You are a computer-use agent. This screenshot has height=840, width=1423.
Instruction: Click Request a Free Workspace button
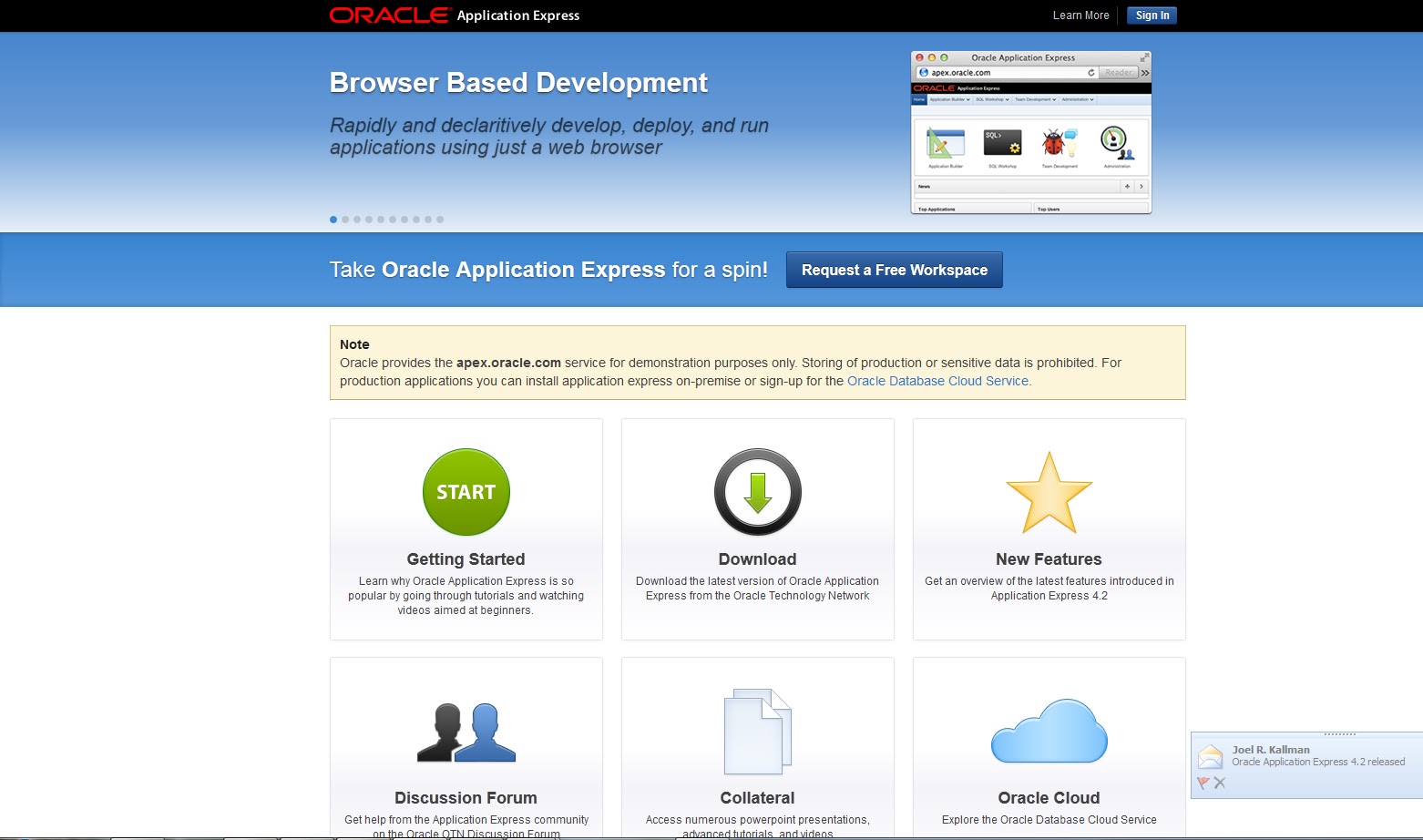[895, 270]
